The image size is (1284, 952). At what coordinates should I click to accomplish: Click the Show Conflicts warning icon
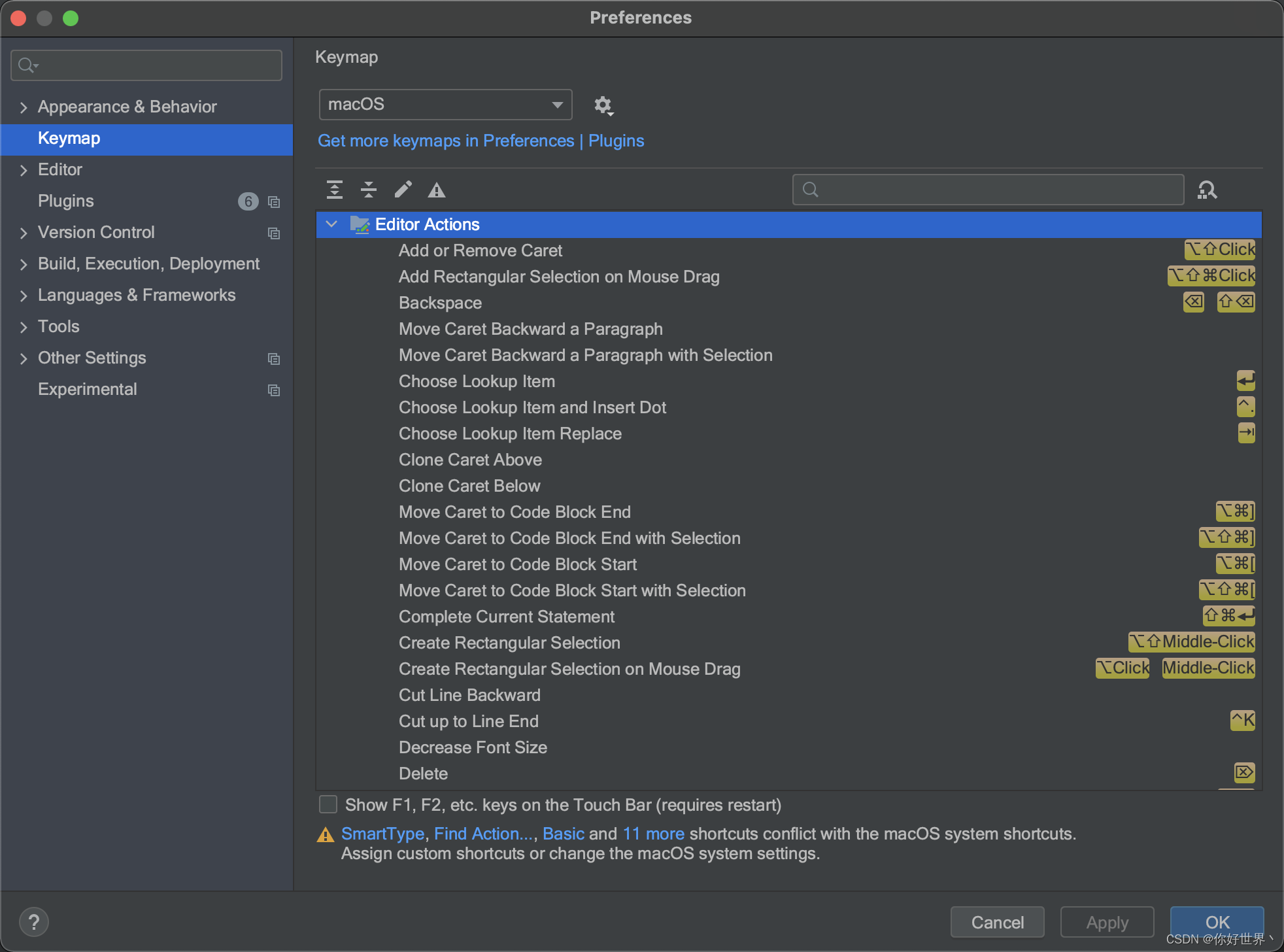pos(437,190)
